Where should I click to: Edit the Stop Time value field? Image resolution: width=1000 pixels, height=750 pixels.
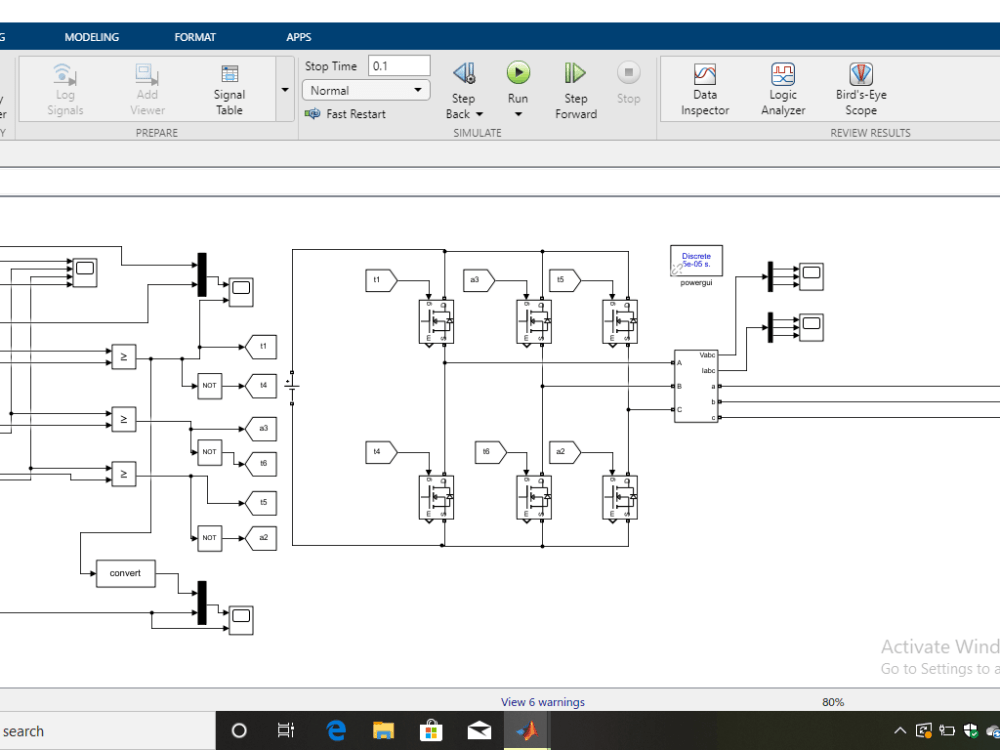[397, 65]
